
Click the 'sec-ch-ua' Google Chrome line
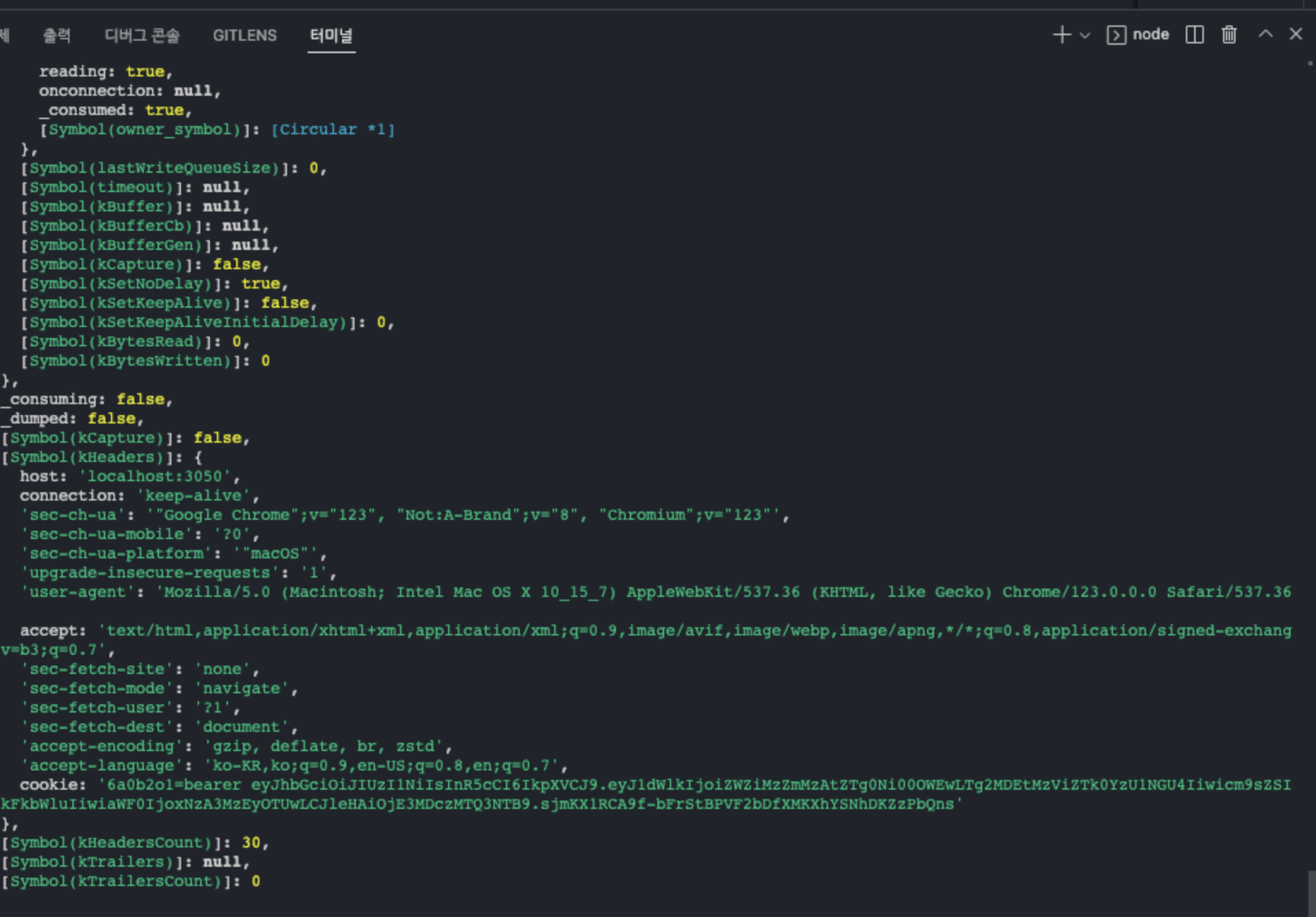[x=405, y=515]
